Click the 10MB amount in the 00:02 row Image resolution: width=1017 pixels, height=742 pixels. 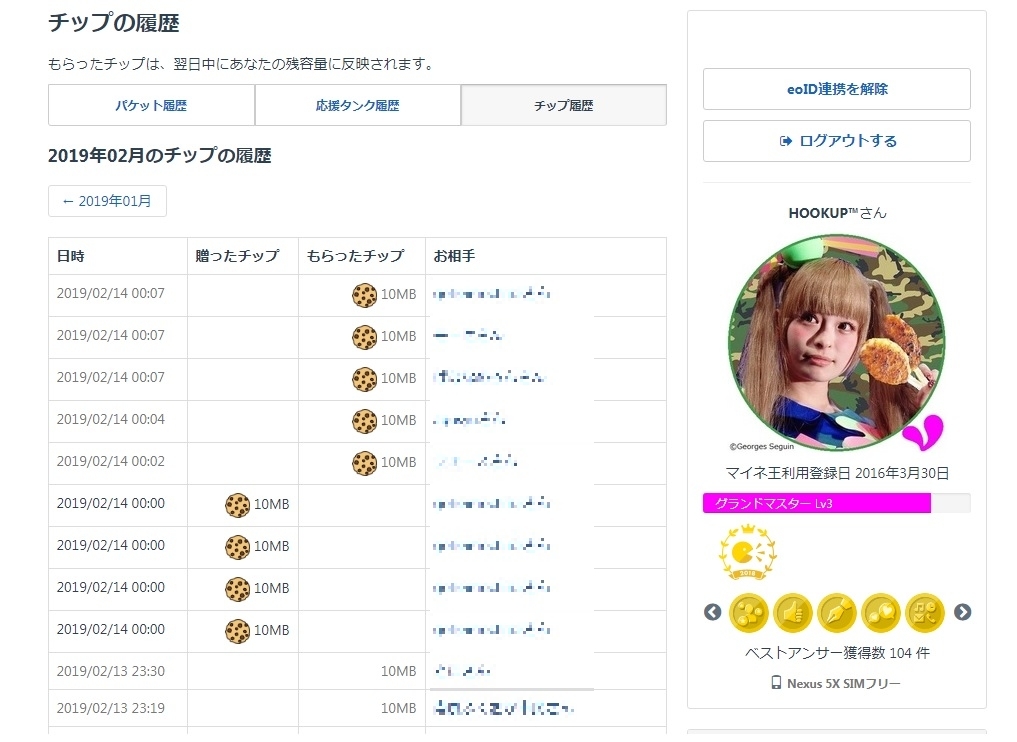click(x=398, y=462)
